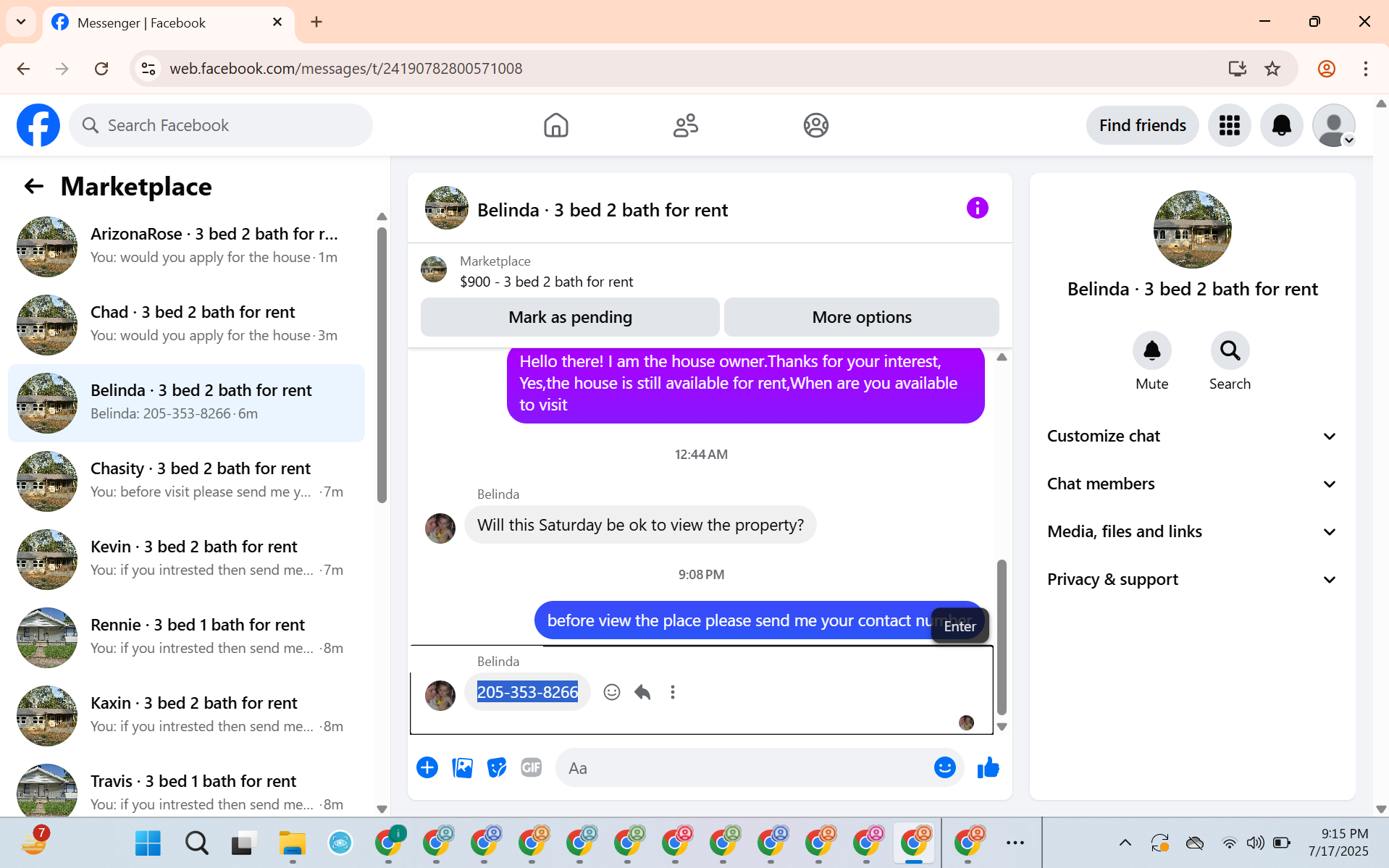Click Mark as pending button
1389x868 pixels.
pyautogui.click(x=570, y=317)
